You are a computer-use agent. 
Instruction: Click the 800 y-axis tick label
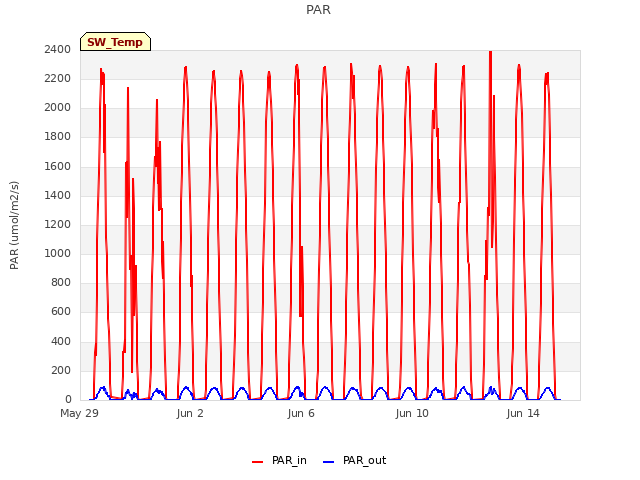click(61, 282)
